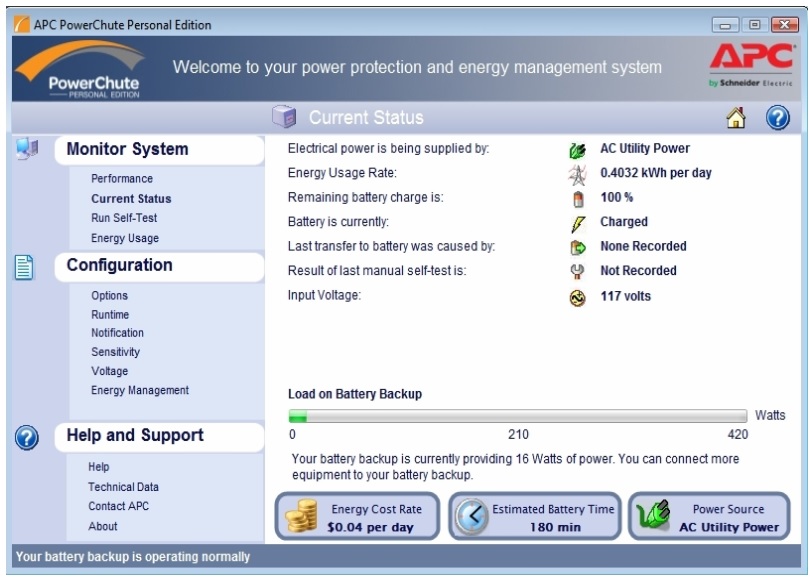Select Current Status in Monitor System
810x578 pixels.
click(131, 198)
